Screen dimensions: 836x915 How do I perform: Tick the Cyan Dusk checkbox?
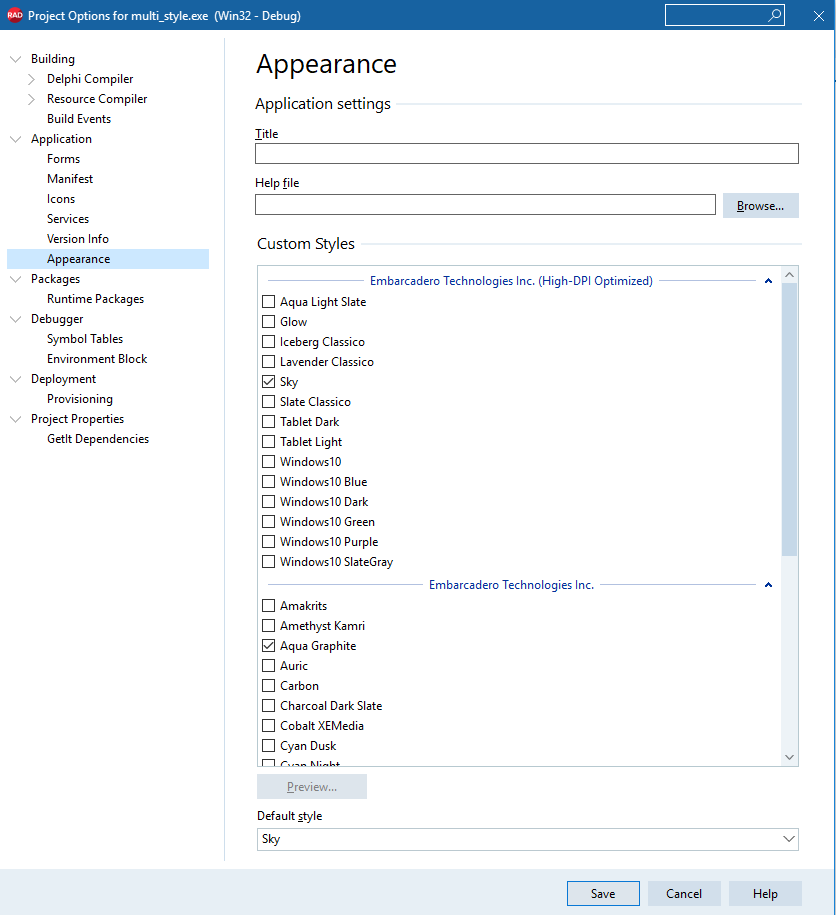(x=268, y=746)
